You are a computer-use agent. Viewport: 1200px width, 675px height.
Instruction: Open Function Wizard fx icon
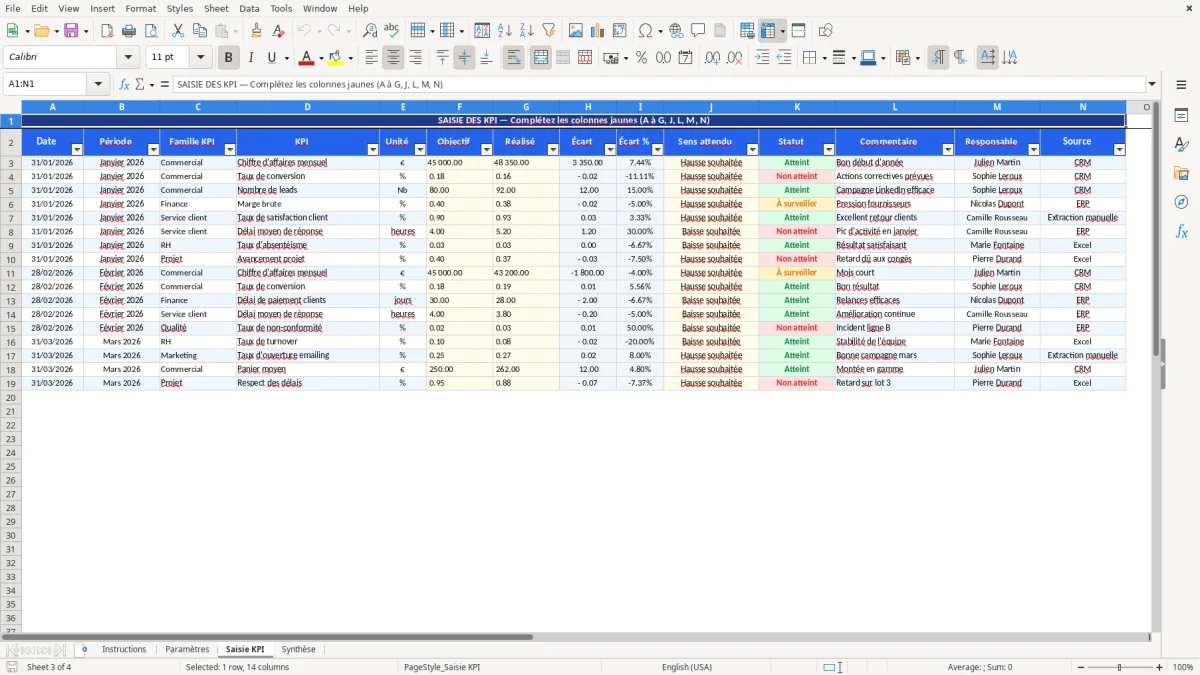[x=124, y=84]
